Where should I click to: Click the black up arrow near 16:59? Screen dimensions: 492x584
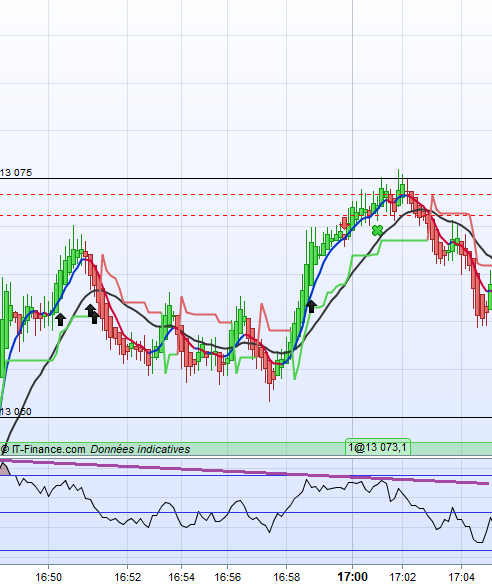coord(311,306)
